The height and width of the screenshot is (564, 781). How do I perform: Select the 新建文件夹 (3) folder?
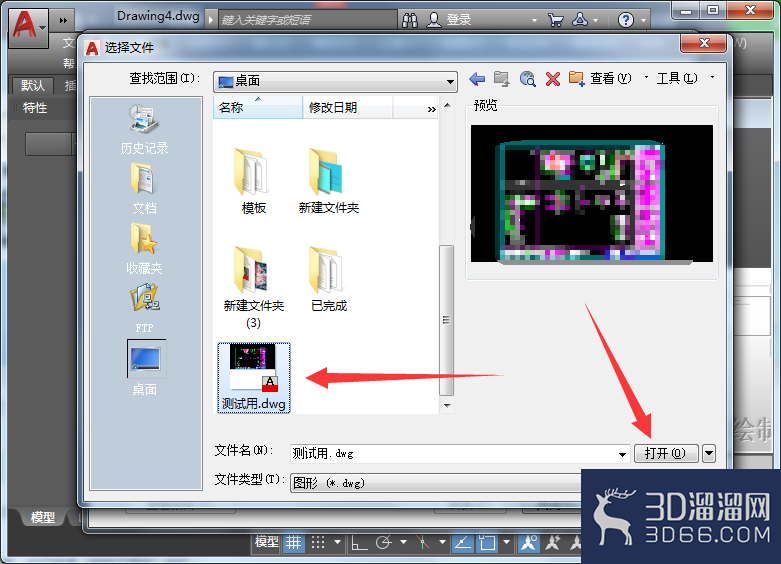254,286
